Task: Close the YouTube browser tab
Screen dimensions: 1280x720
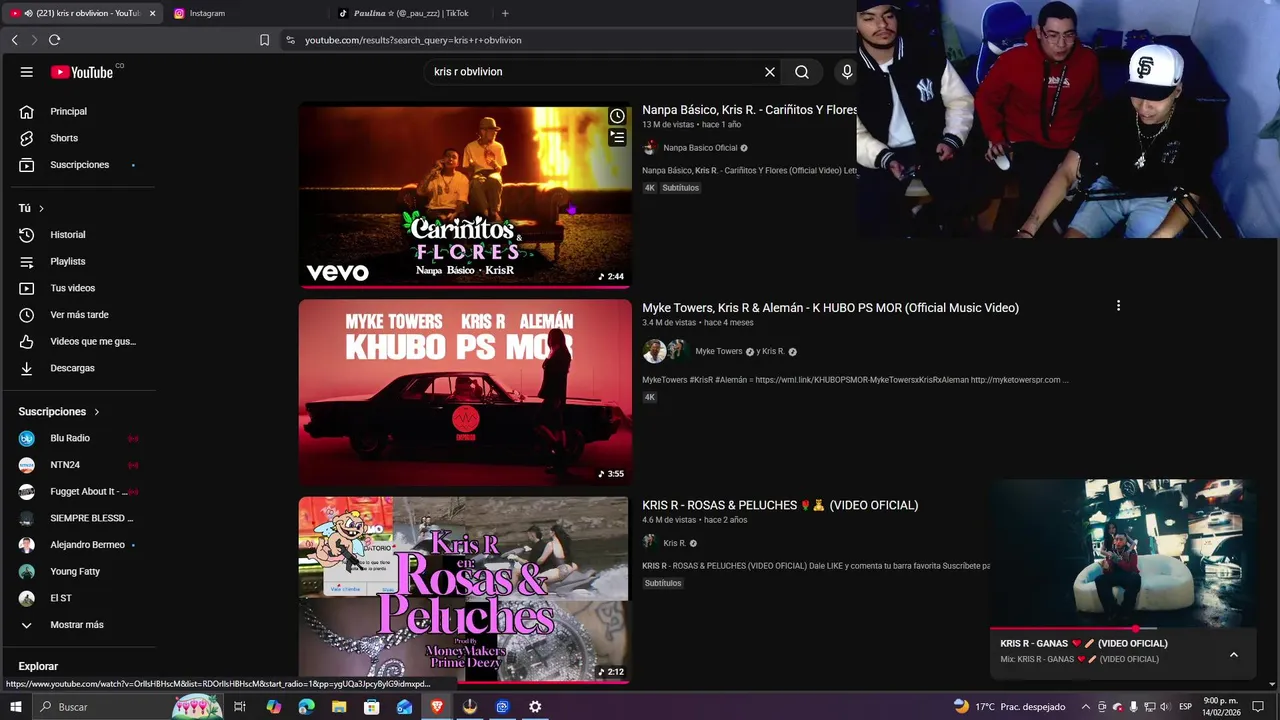Action: pos(153,13)
